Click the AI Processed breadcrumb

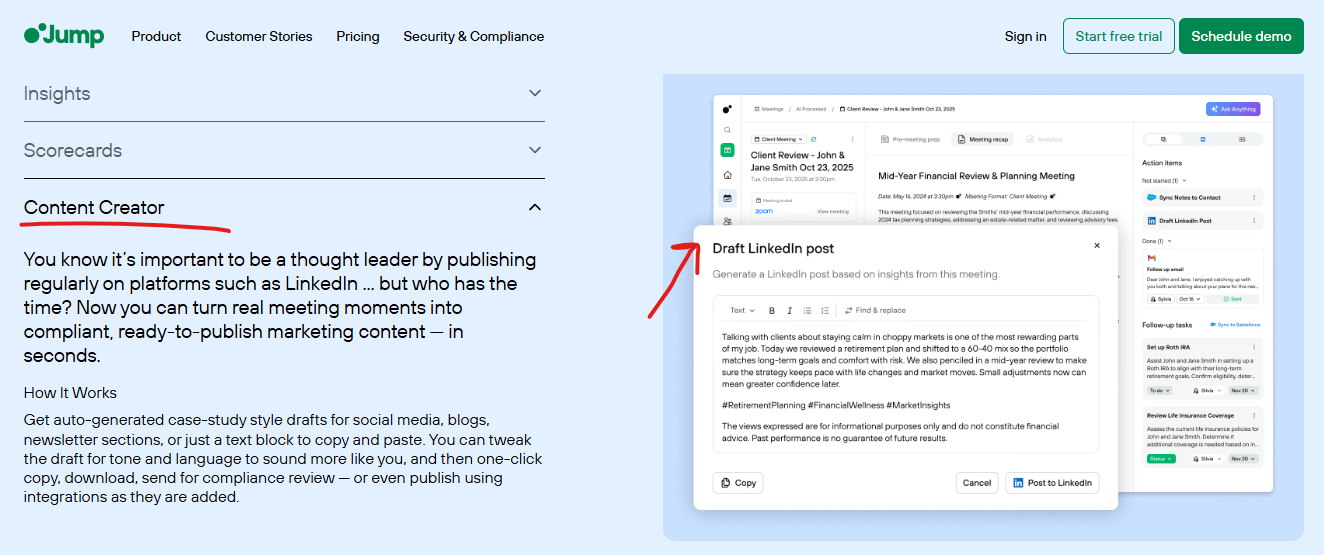pos(811,109)
